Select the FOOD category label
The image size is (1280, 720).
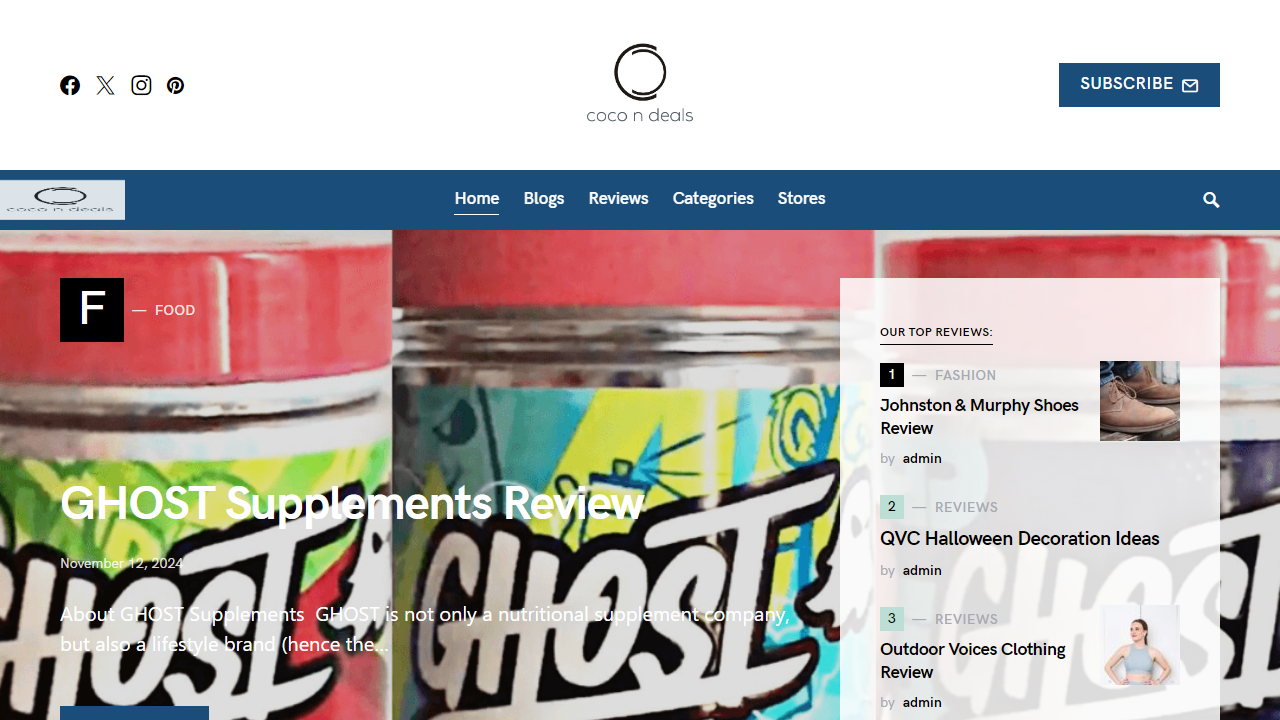175,310
